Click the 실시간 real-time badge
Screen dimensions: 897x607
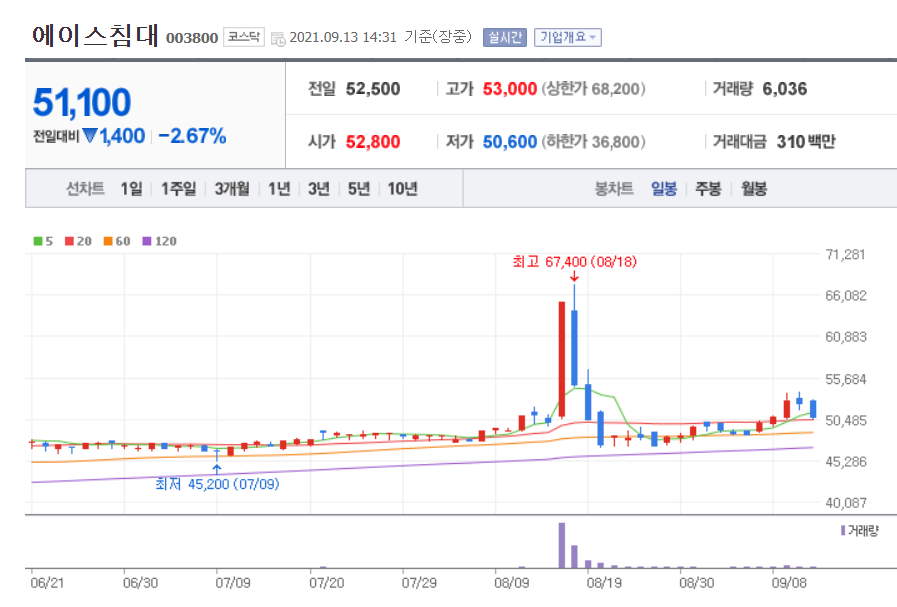pos(505,37)
